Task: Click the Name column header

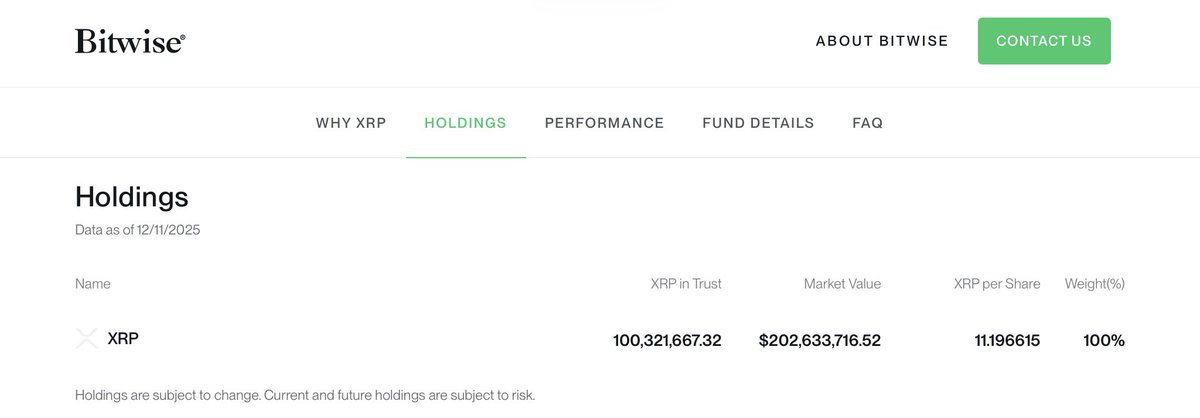Action: [x=93, y=284]
